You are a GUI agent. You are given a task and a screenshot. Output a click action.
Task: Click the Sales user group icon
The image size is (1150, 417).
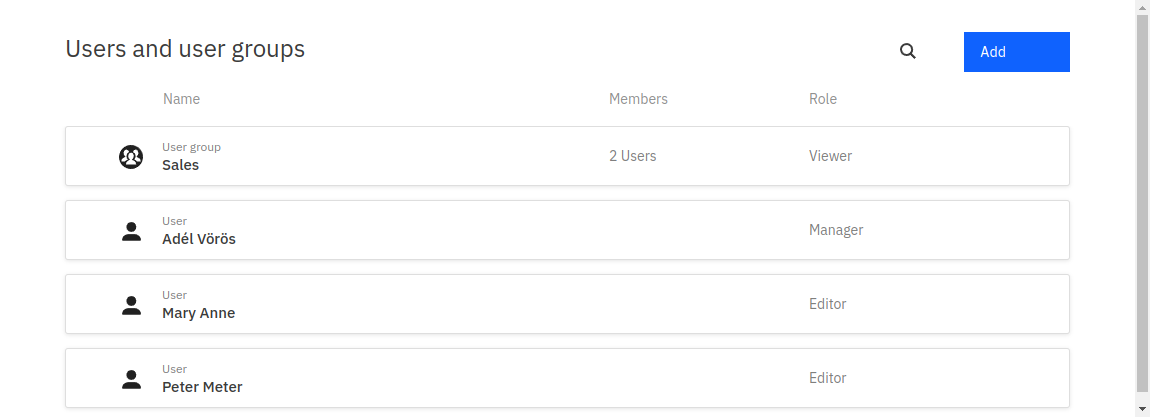(131, 156)
